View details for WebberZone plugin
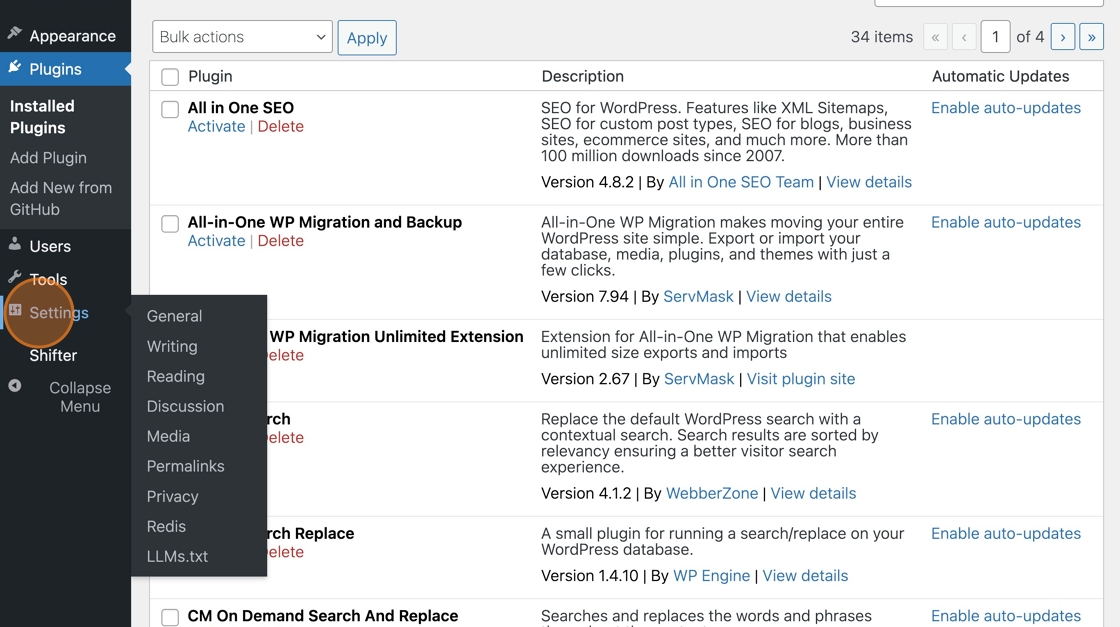 pos(813,493)
